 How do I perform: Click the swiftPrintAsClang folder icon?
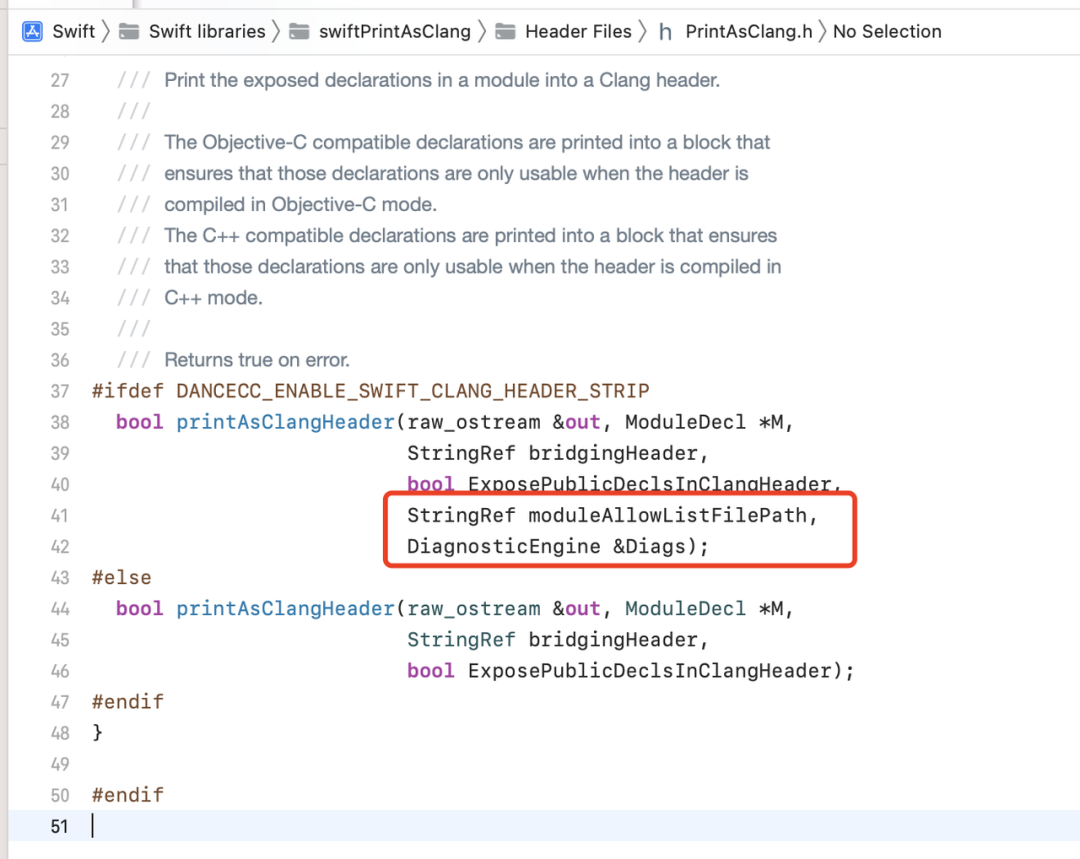pos(299,32)
